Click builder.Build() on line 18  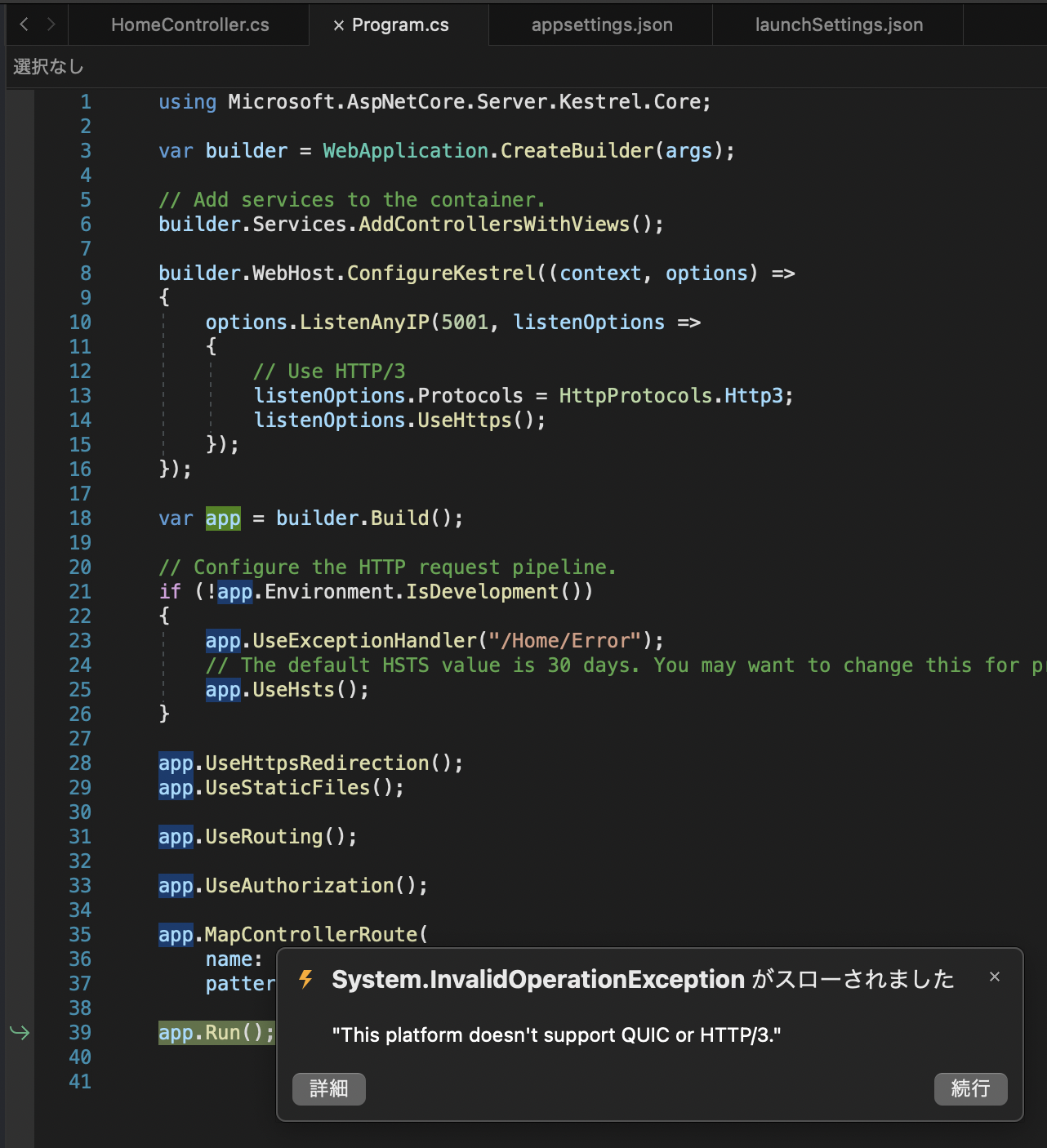363,518
